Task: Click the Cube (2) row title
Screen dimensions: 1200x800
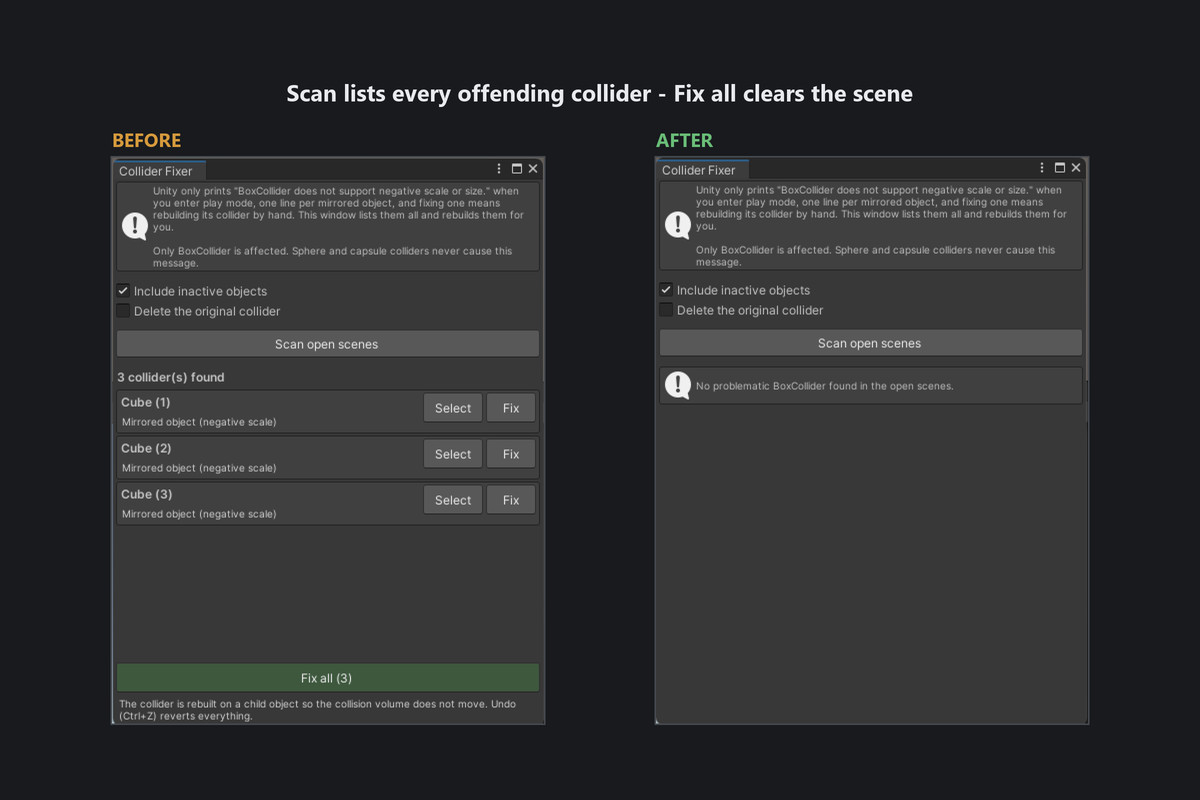Action: (146, 448)
